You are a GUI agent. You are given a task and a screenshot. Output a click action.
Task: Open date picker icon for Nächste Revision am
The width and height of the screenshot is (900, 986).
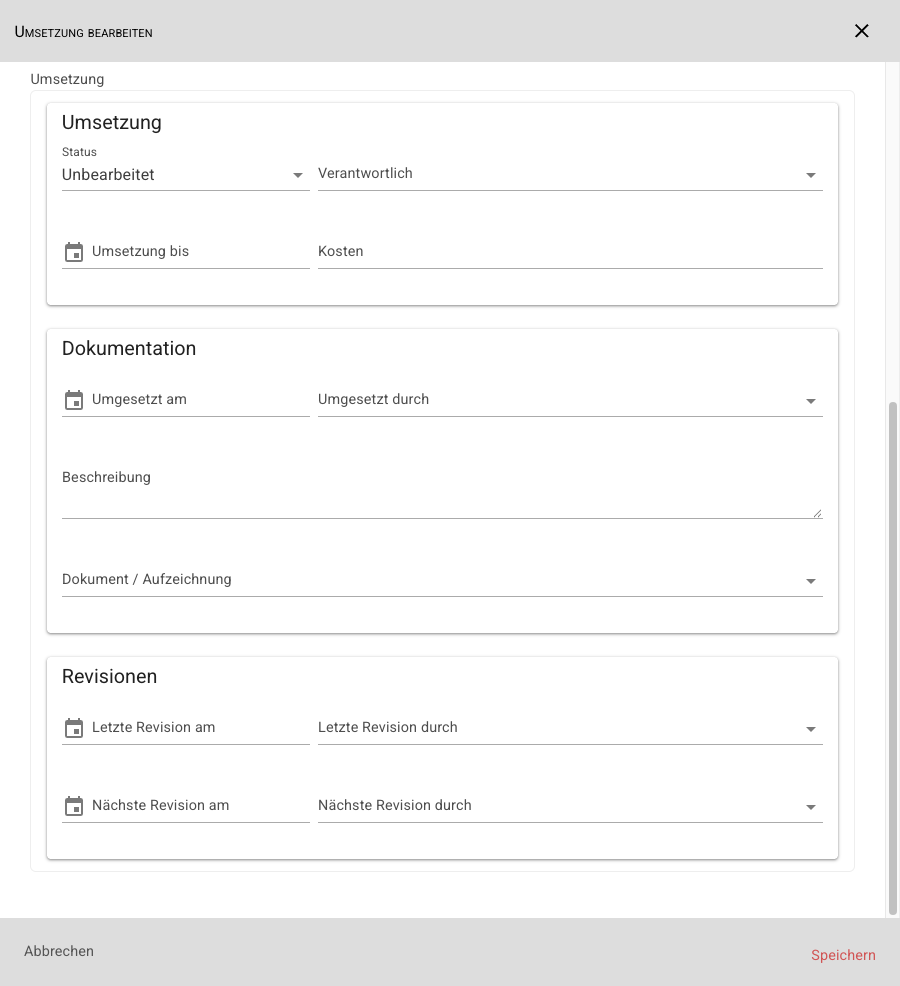74,806
